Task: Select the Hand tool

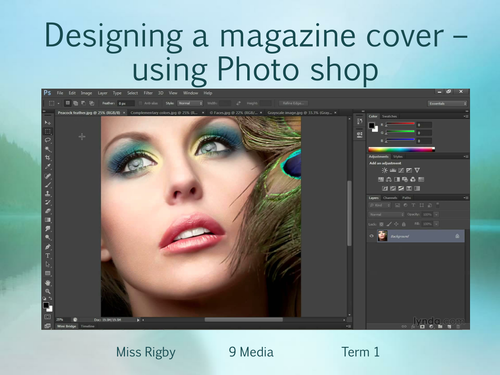Action: tap(48, 283)
